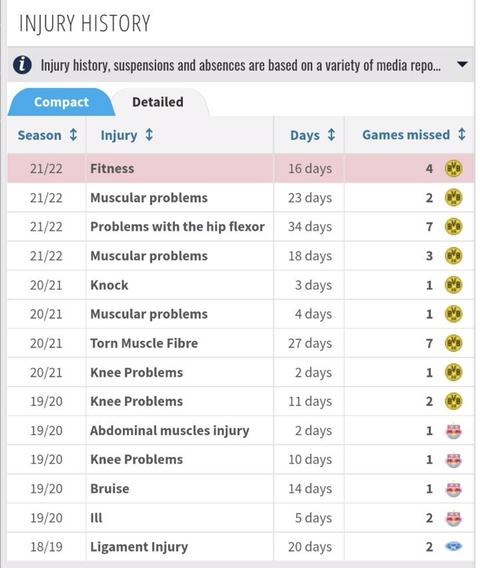Click the Dortmund badge in the hip flexor row

[x=453, y=227]
